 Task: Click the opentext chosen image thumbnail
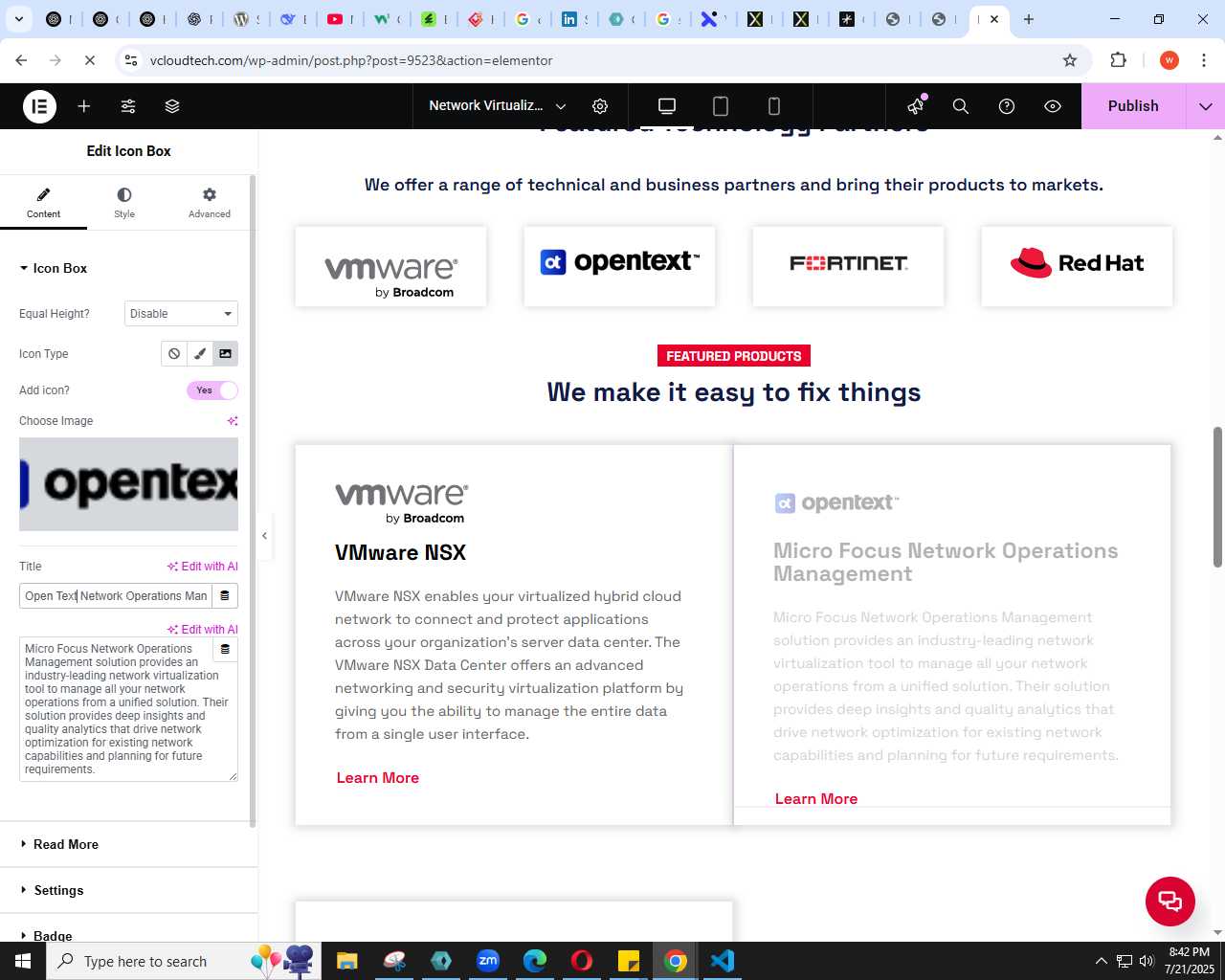(x=128, y=484)
